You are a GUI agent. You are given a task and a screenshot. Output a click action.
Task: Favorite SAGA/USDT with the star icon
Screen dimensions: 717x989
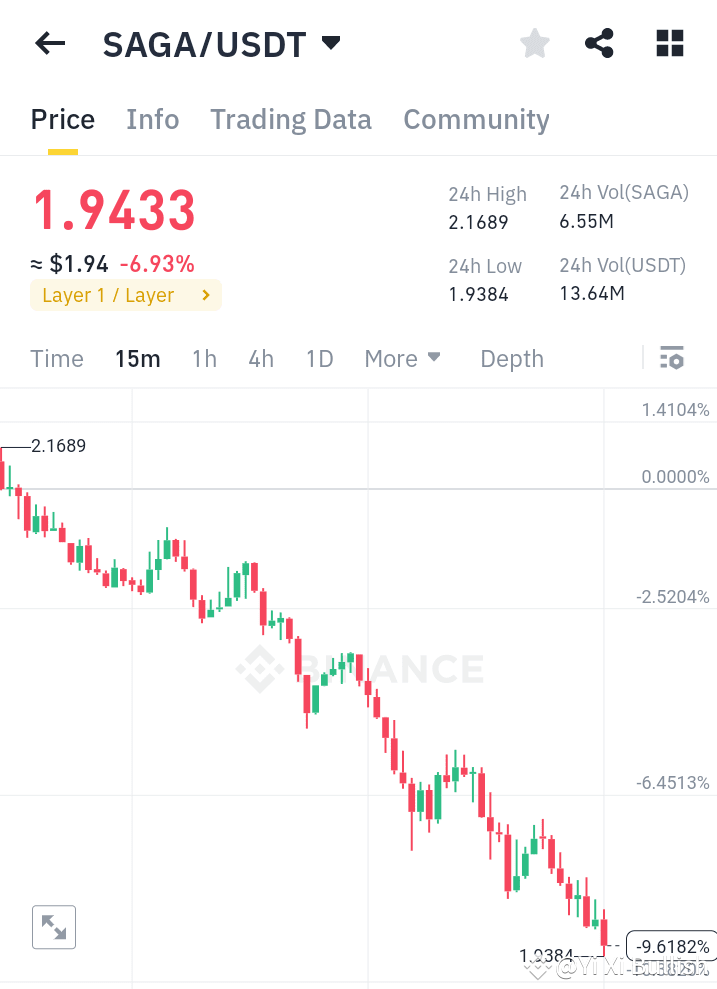pyautogui.click(x=534, y=43)
